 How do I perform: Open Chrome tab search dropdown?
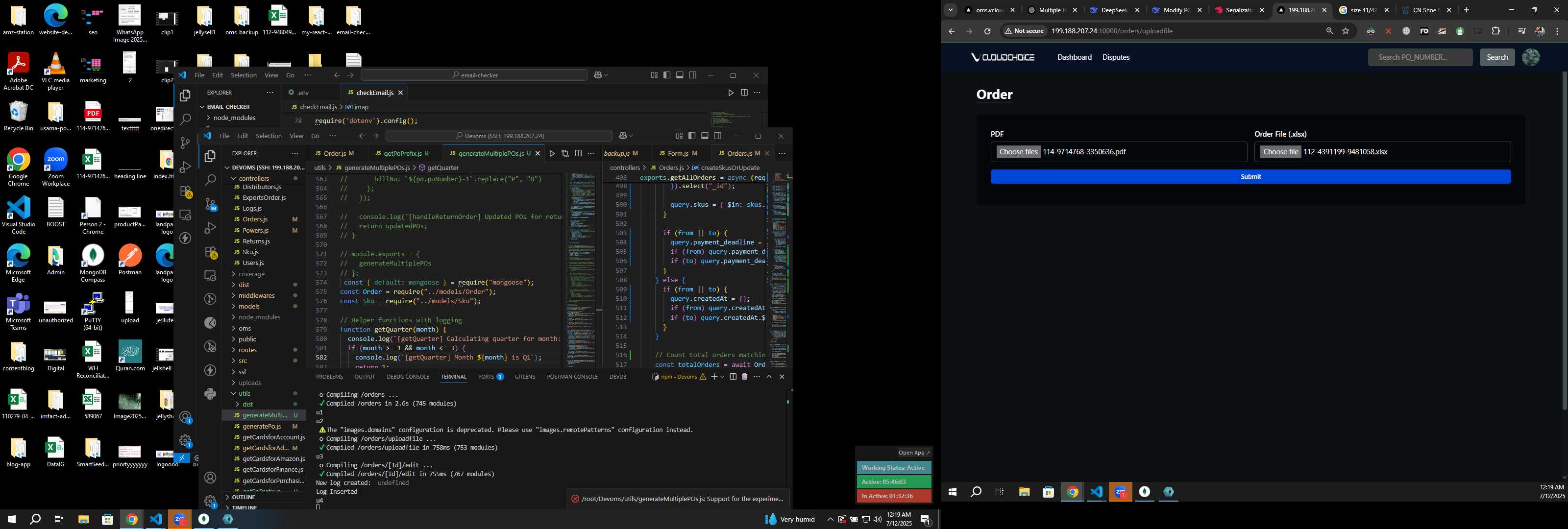point(950,10)
